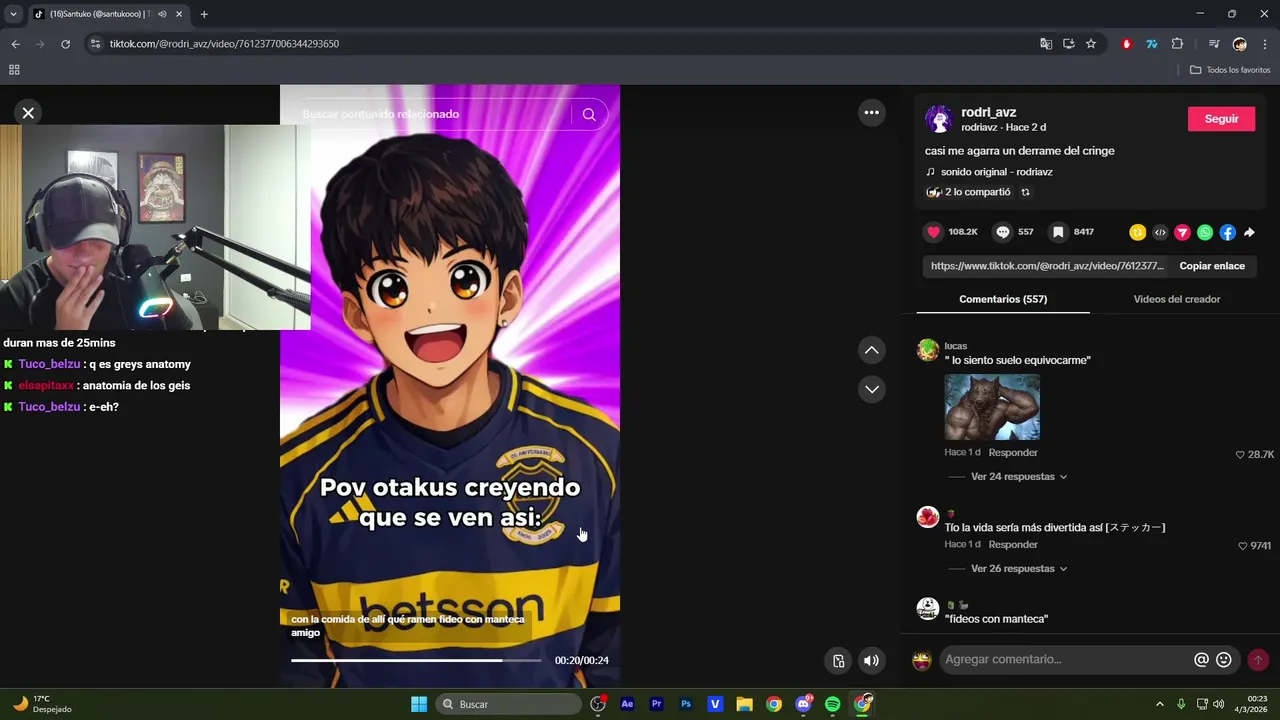The image size is (1280, 720).
Task: Click taskbar Buscar search box
Action: coord(509,704)
